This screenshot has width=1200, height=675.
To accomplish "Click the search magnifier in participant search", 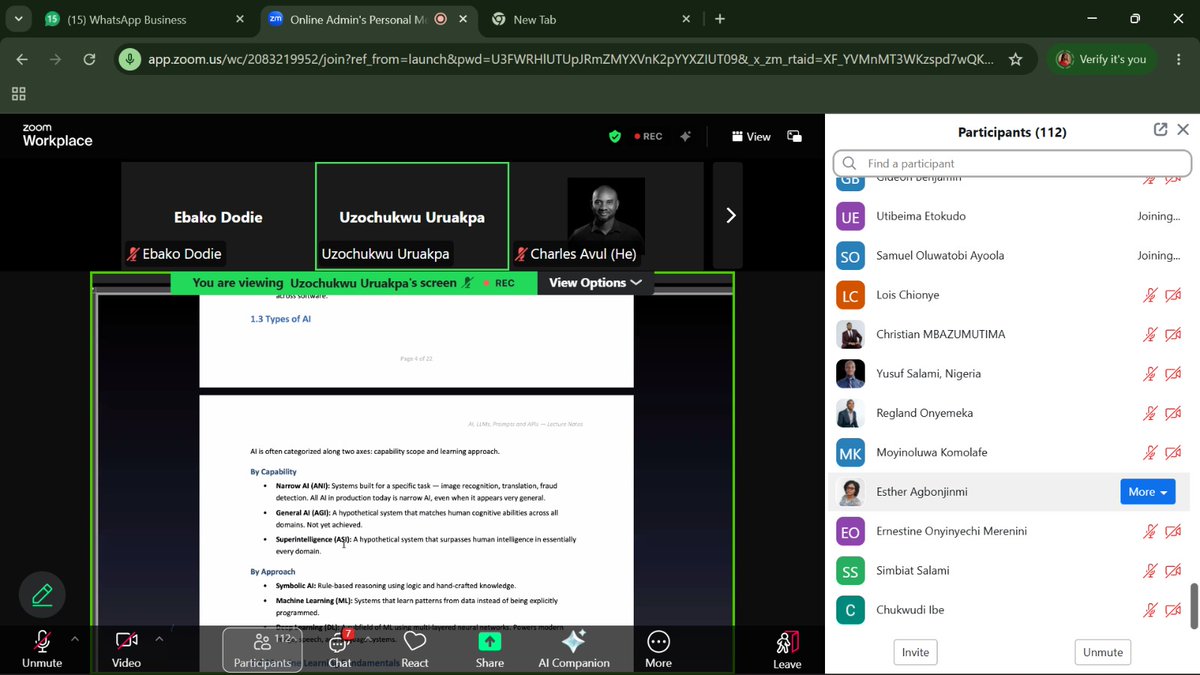I will click(849, 163).
